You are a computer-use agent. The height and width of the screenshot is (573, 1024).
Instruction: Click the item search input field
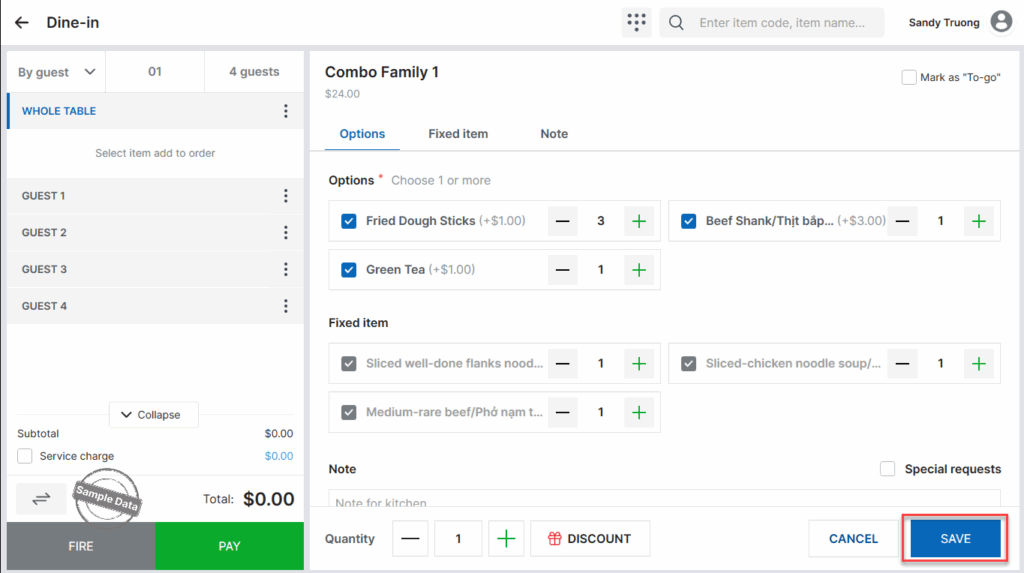click(780, 23)
